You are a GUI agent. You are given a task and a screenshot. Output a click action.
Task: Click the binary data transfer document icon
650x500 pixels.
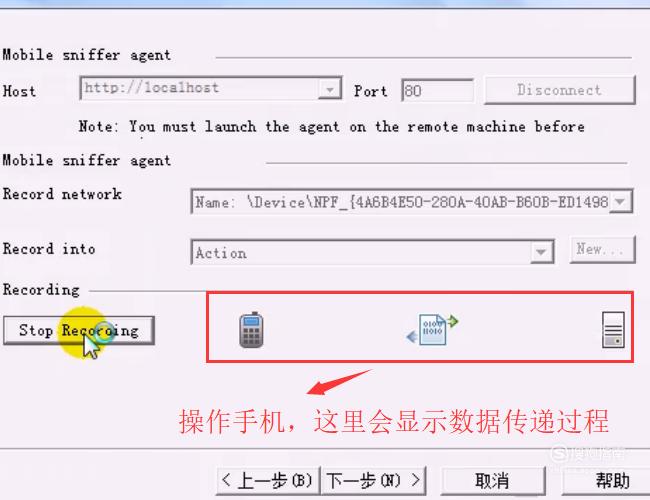[432, 329]
